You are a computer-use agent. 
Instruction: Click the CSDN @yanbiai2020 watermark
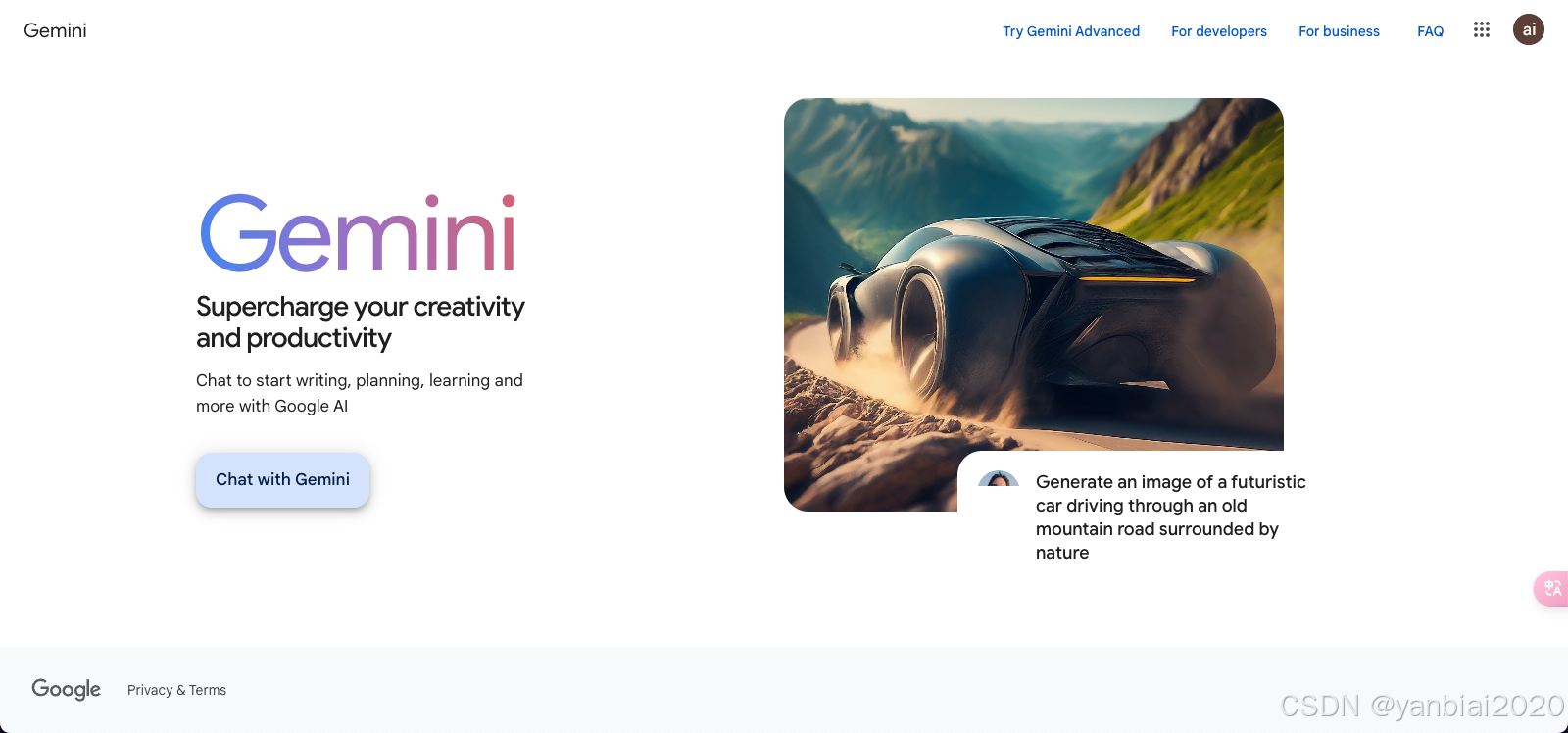click(1422, 706)
